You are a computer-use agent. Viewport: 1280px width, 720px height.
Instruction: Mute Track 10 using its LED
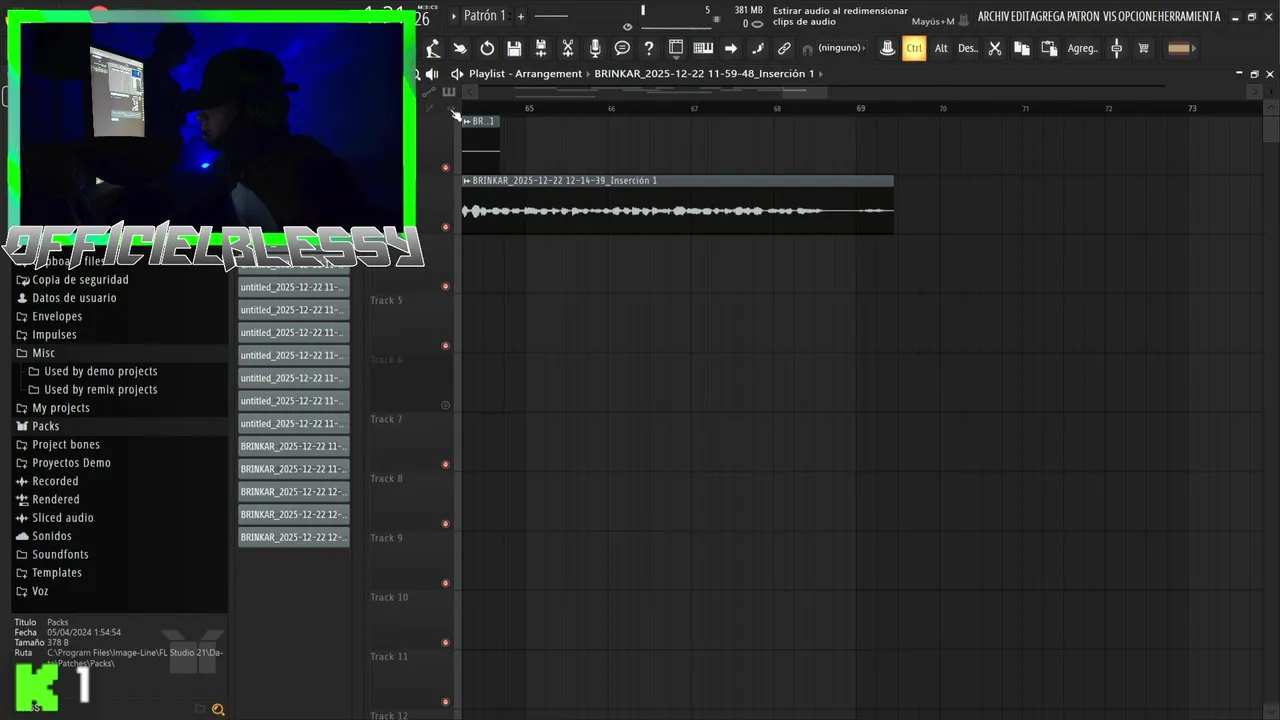tap(446, 643)
